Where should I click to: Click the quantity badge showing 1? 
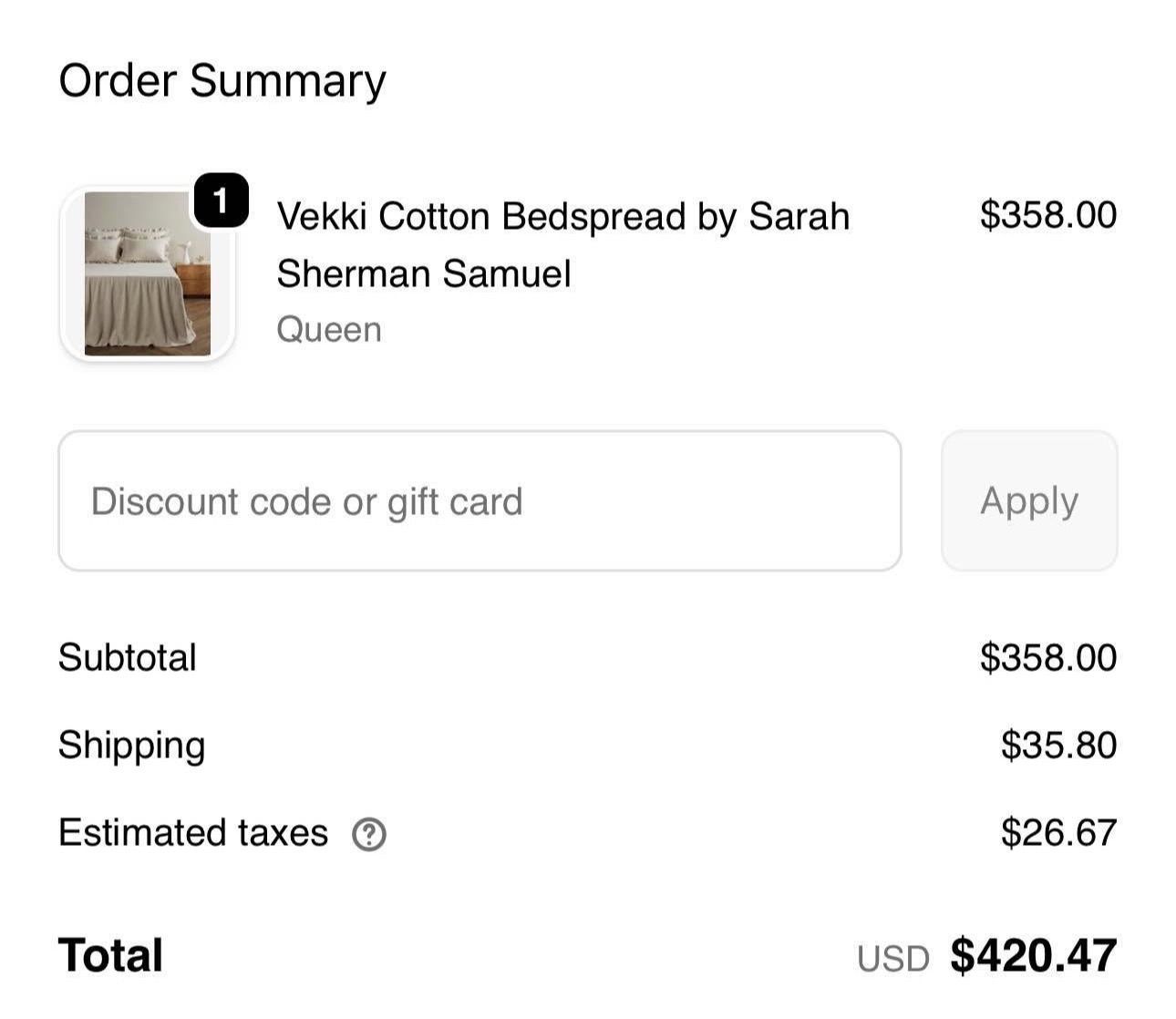(221, 200)
